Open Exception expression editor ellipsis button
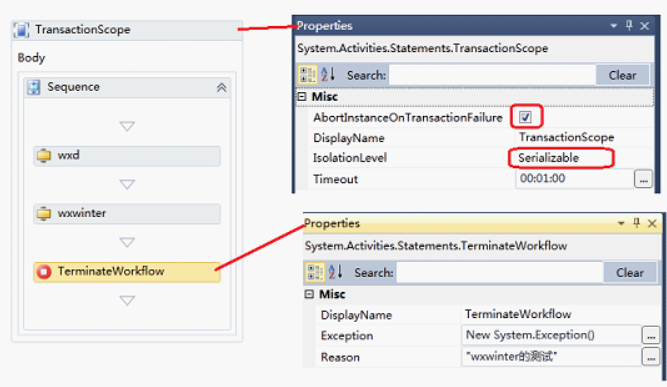 coord(651,335)
